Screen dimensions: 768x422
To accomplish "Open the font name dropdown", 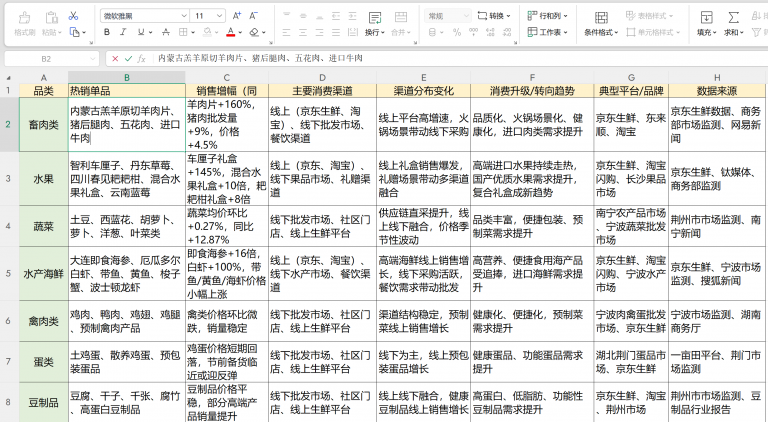I will pos(145,16).
